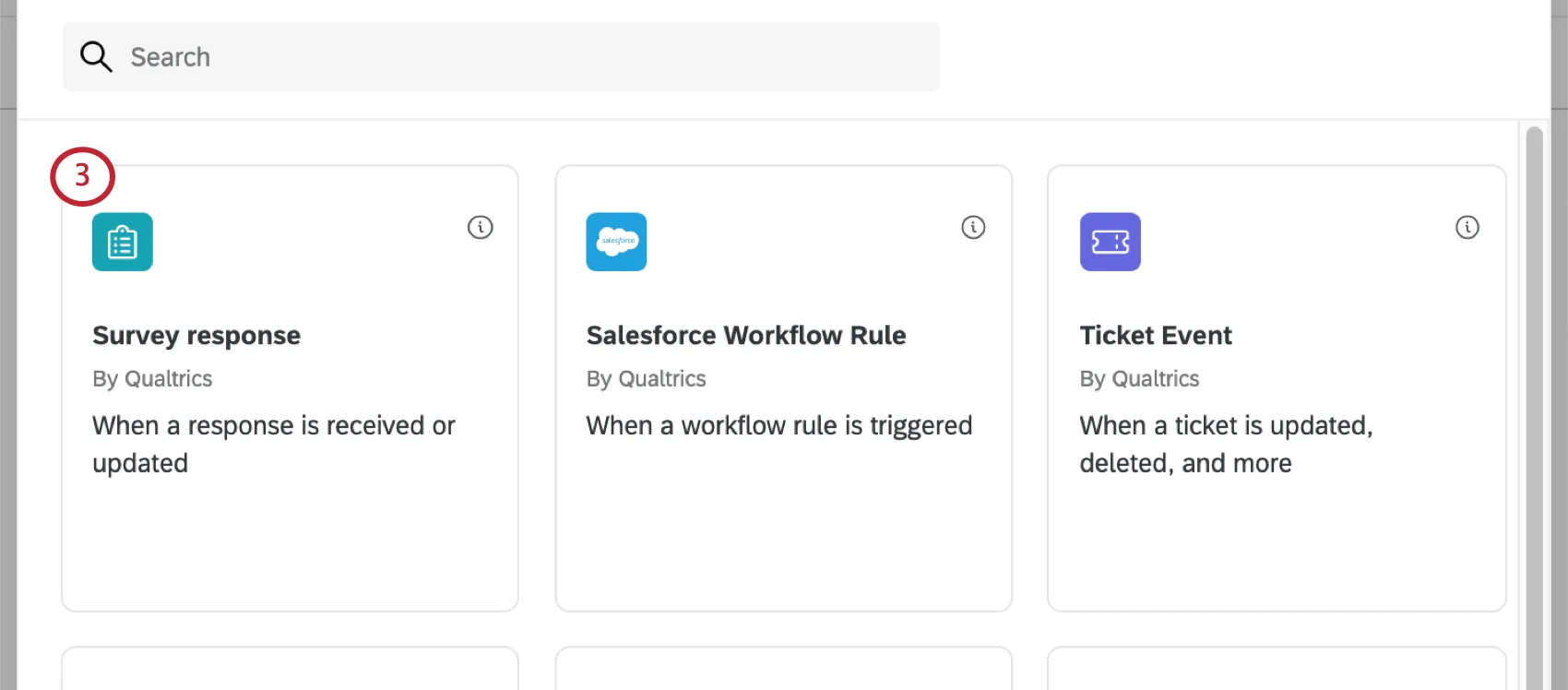The image size is (1568, 690).
Task: Click 'By Qualtrics' under Ticket Event
Action: [1139, 379]
